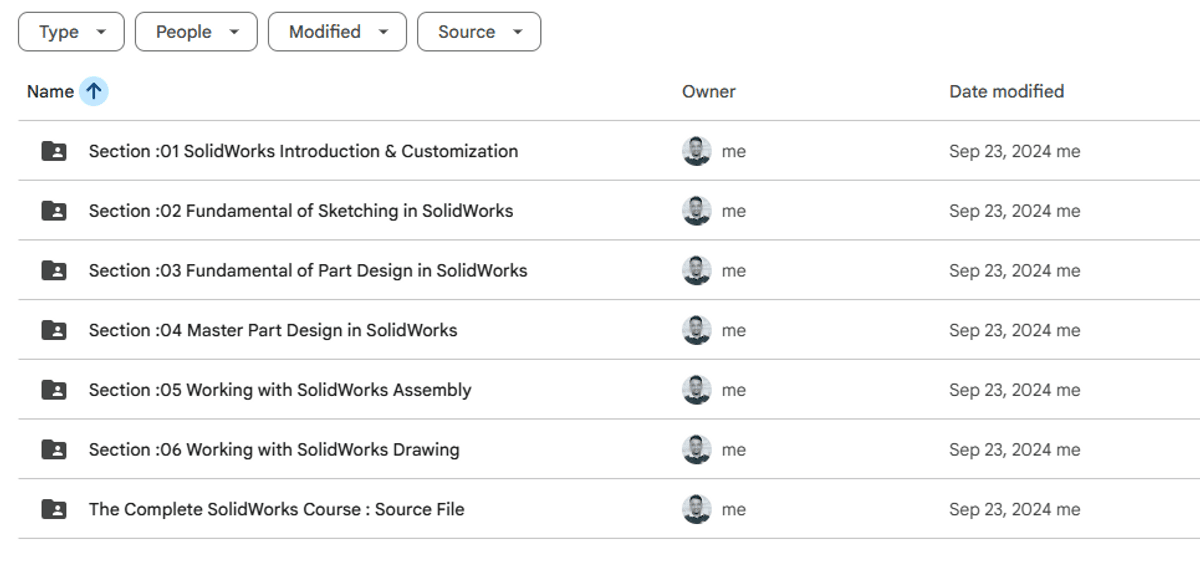
Task: Toggle the sort direction arrow beside Name
Action: 94,91
